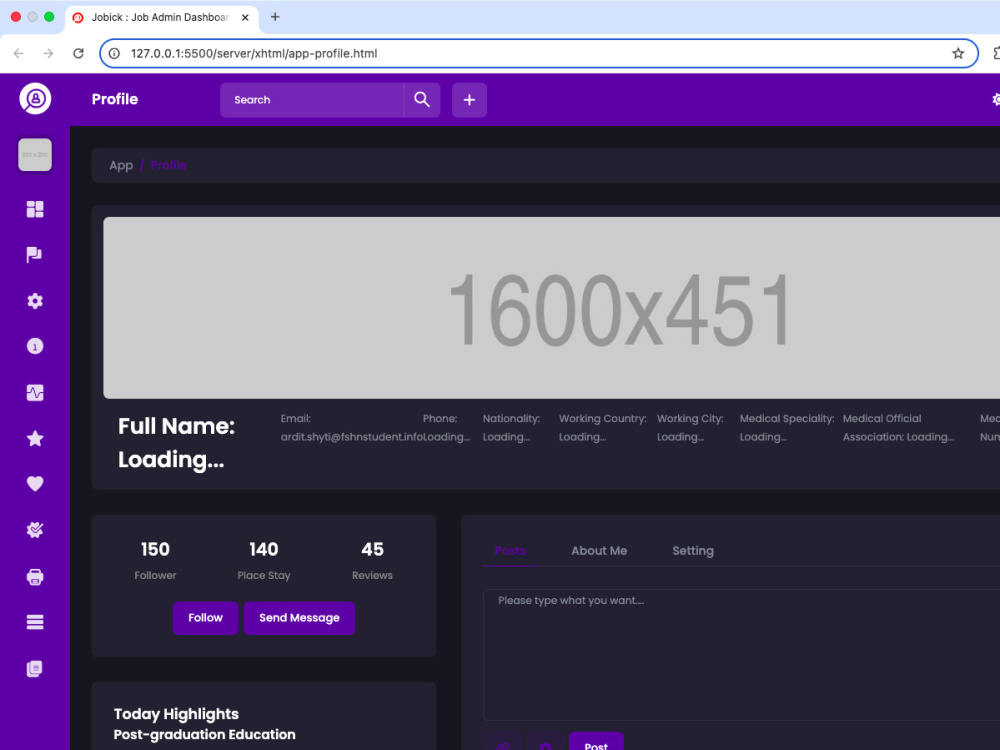Viewport: 1000px width, 750px height.
Task: Select the stacked rows table icon in sidebar
Action: (35, 622)
